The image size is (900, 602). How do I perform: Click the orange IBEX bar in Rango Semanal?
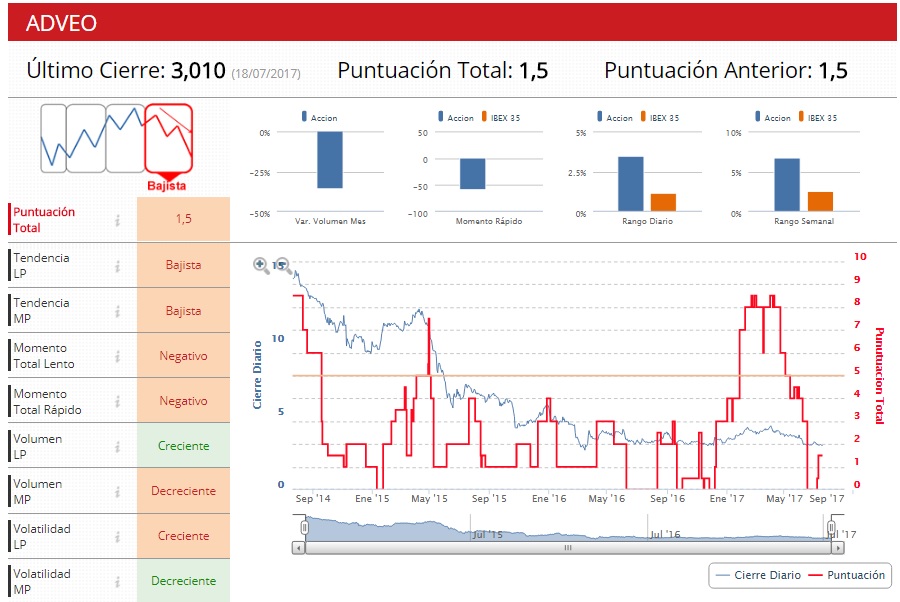pos(820,201)
